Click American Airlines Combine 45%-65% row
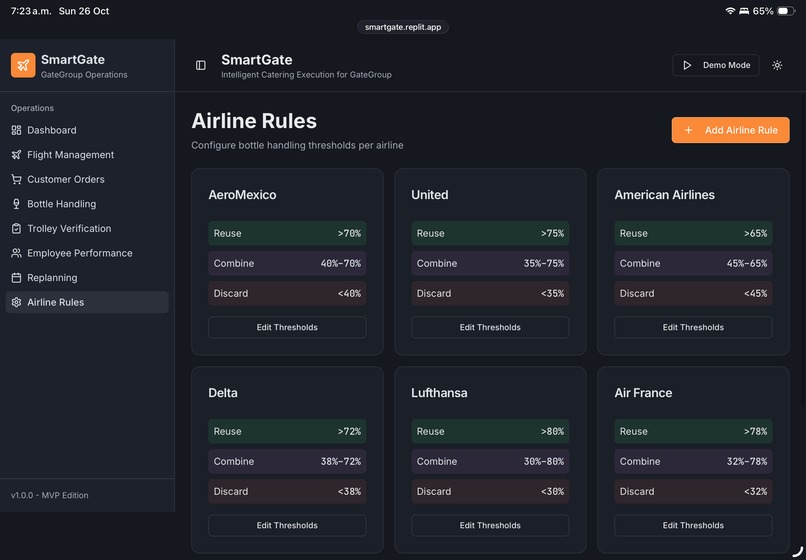806x560 pixels. tap(693, 263)
